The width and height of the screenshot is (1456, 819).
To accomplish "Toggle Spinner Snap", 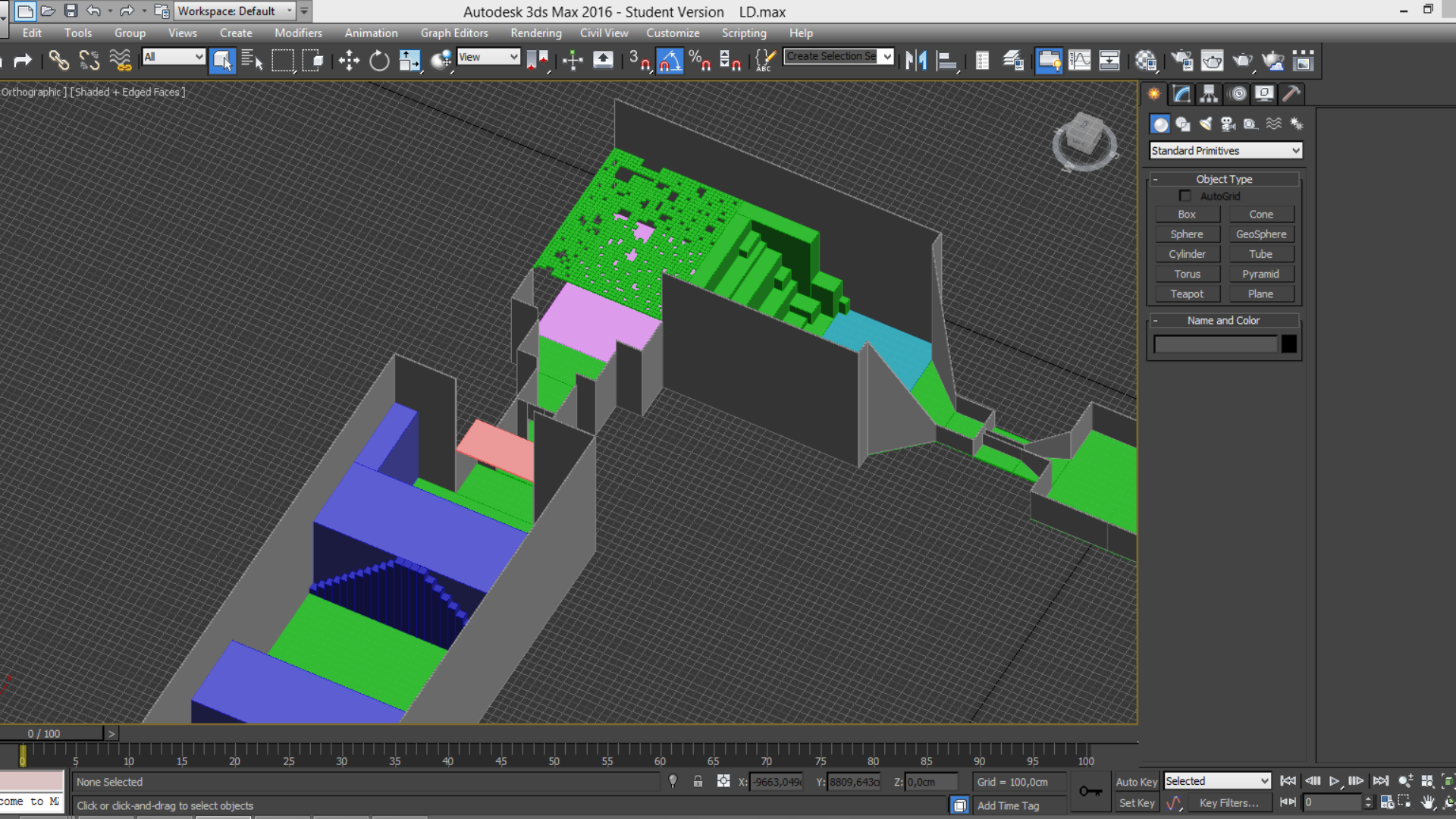I will (x=730, y=60).
